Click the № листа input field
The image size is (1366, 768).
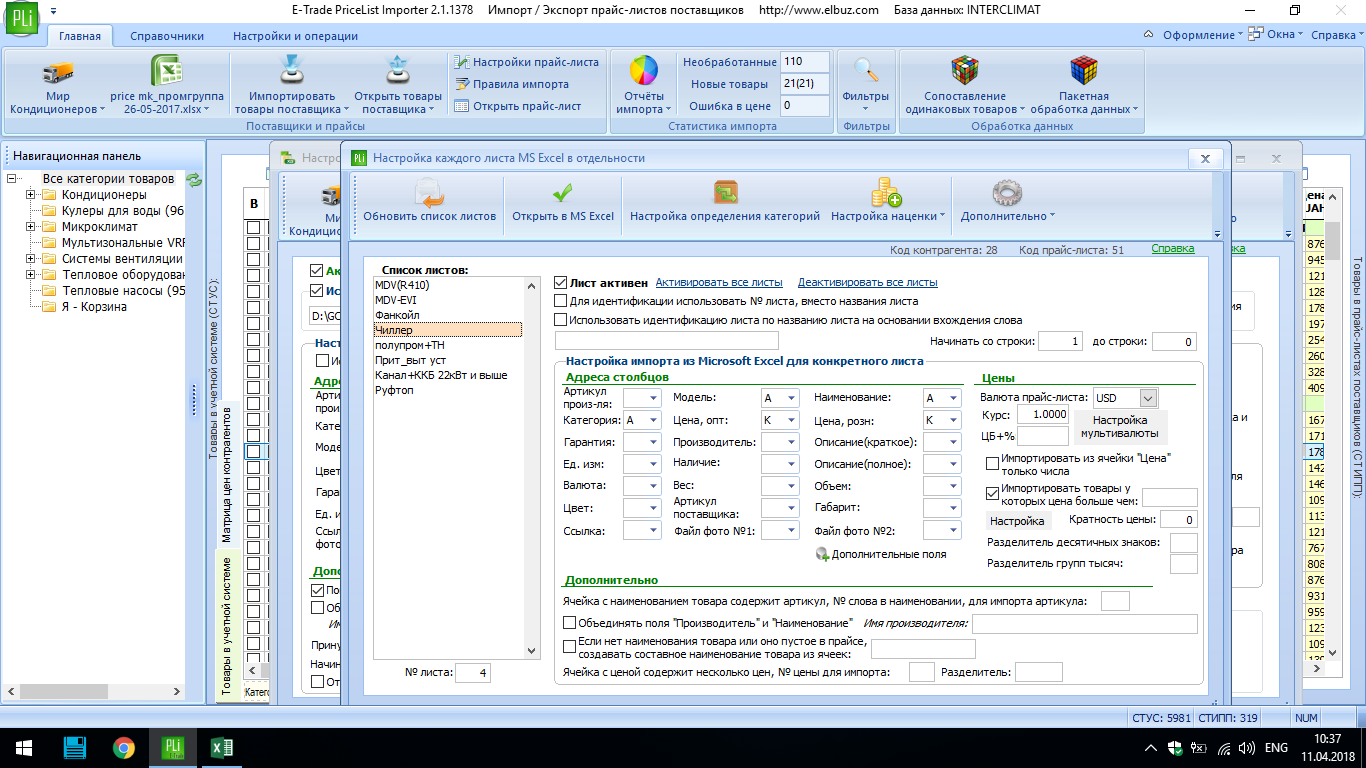473,674
